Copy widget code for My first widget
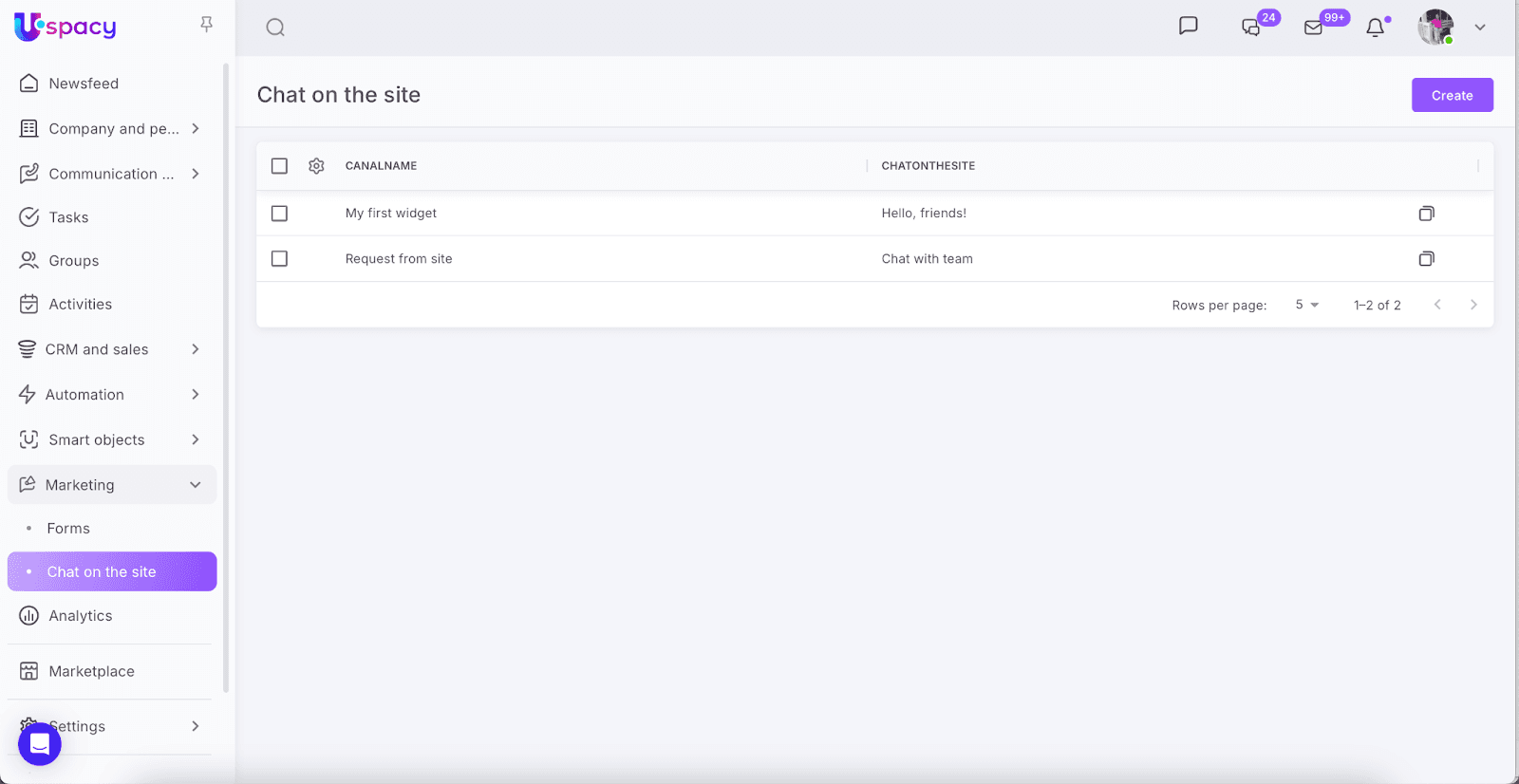Image resolution: width=1519 pixels, height=784 pixels. (1426, 214)
